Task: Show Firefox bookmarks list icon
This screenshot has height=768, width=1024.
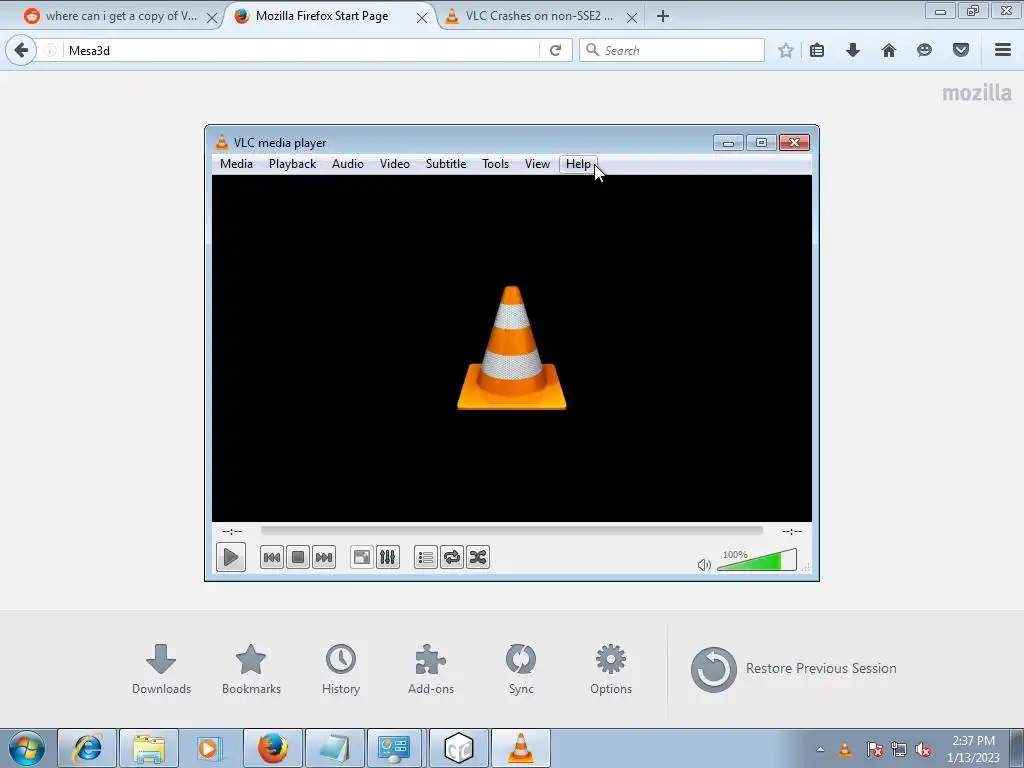Action: 817,50
